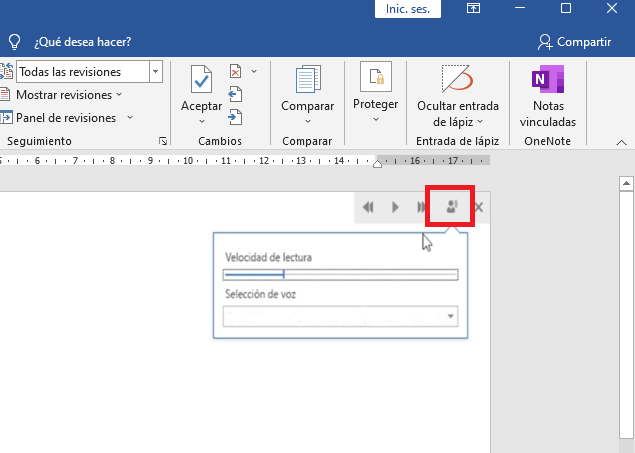Click the lightbulb '¿Qué desea hacer?' icon
The width and height of the screenshot is (635, 453).
pos(14,42)
